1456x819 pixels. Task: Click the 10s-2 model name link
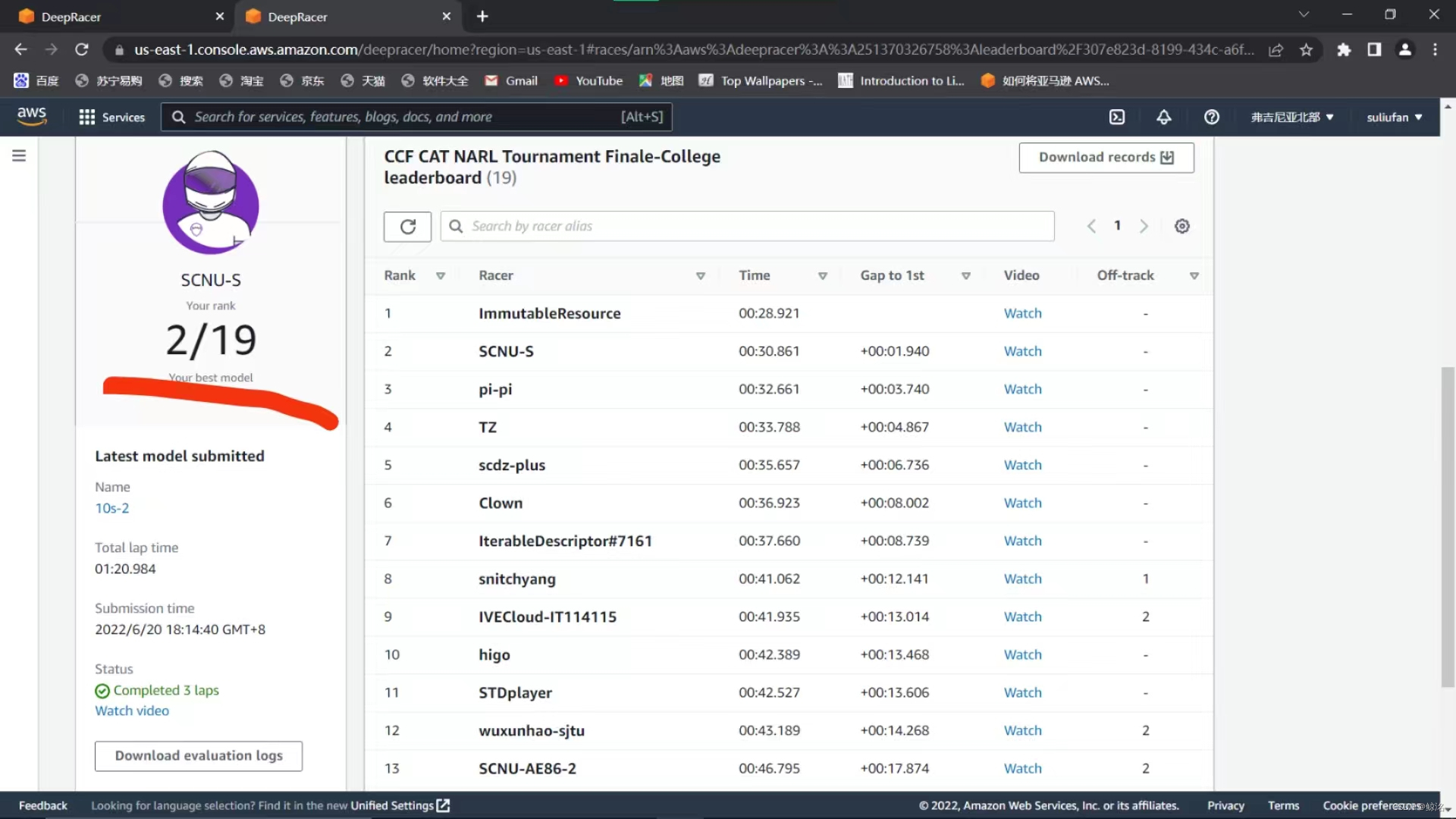112,508
